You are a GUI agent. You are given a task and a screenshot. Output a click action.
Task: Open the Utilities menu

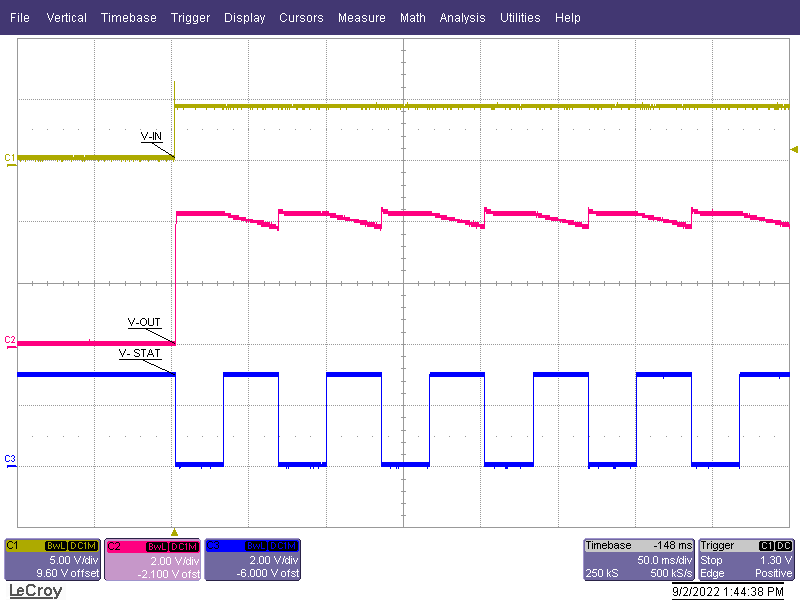coord(520,17)
